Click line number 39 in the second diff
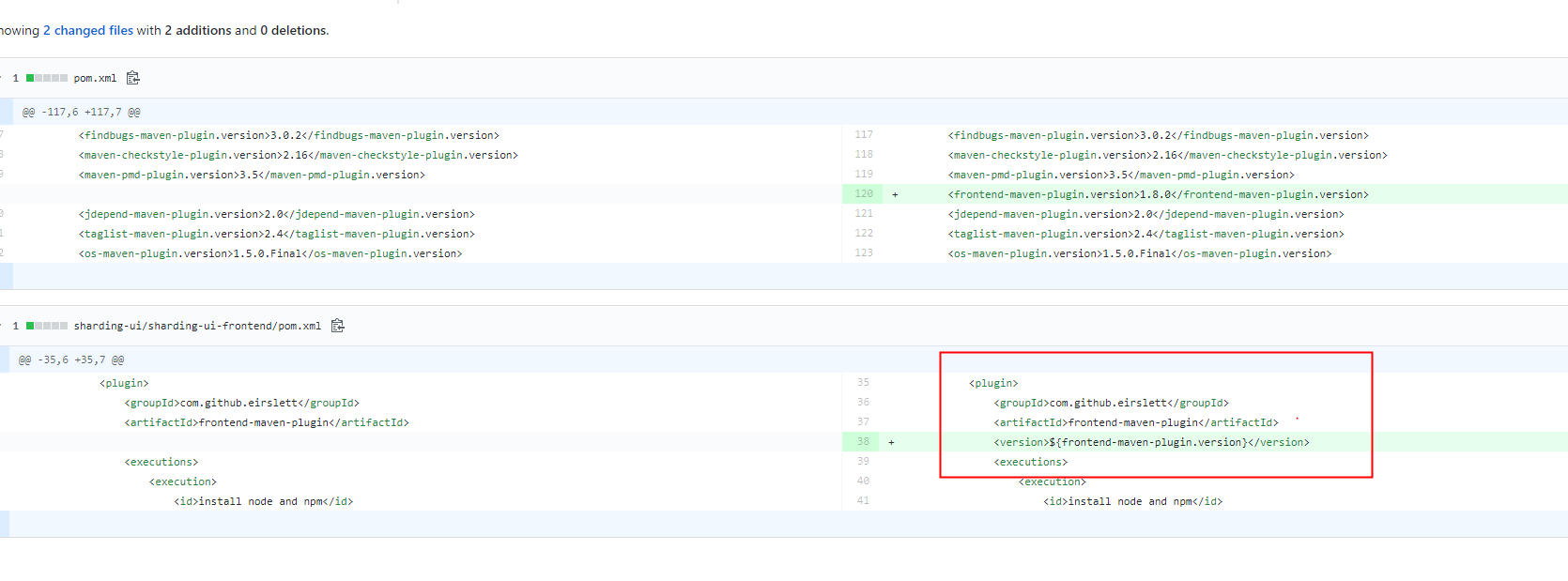 coord(863,461)
